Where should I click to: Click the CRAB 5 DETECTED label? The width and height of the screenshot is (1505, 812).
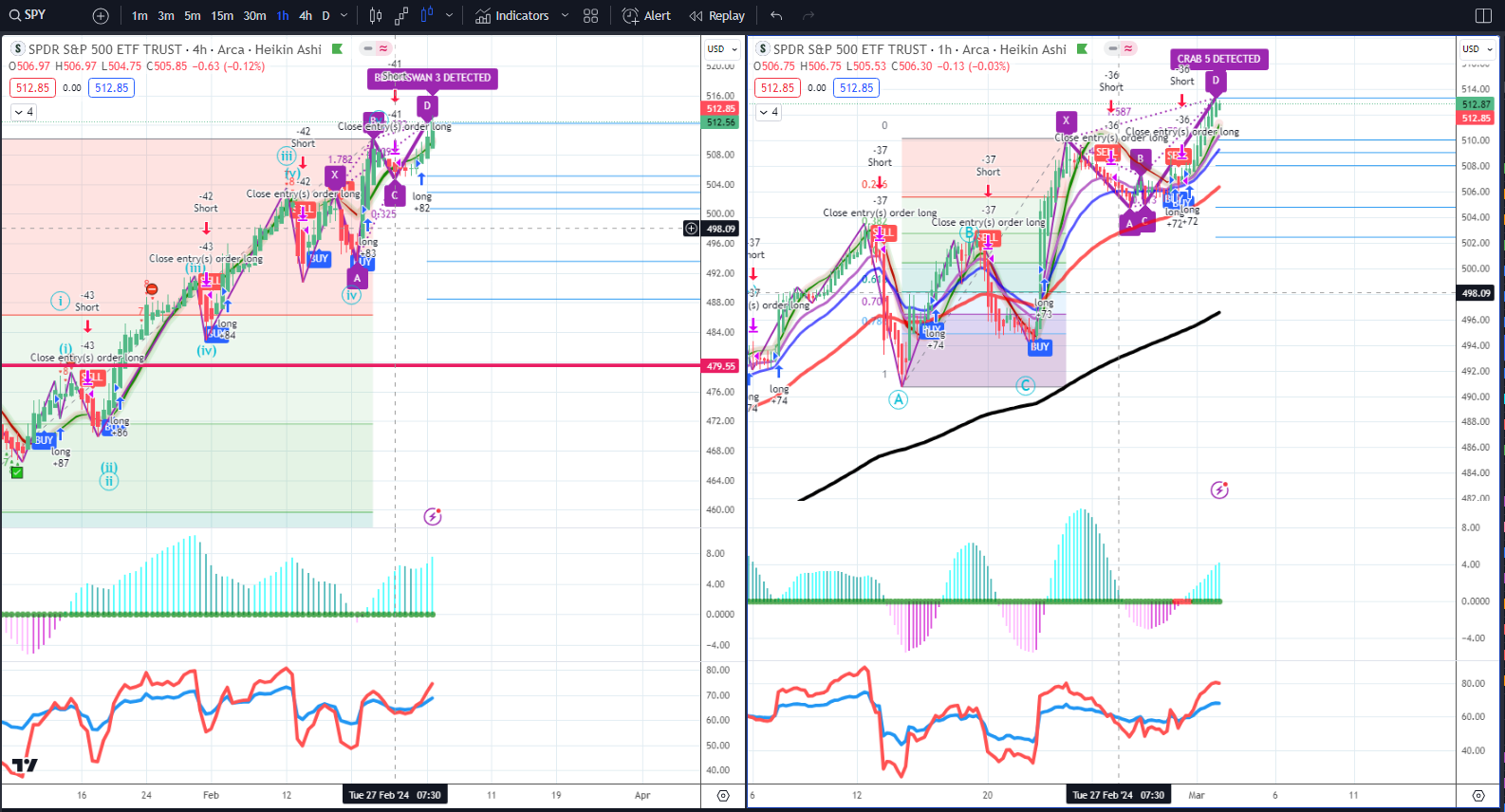tap(1219, 59)
